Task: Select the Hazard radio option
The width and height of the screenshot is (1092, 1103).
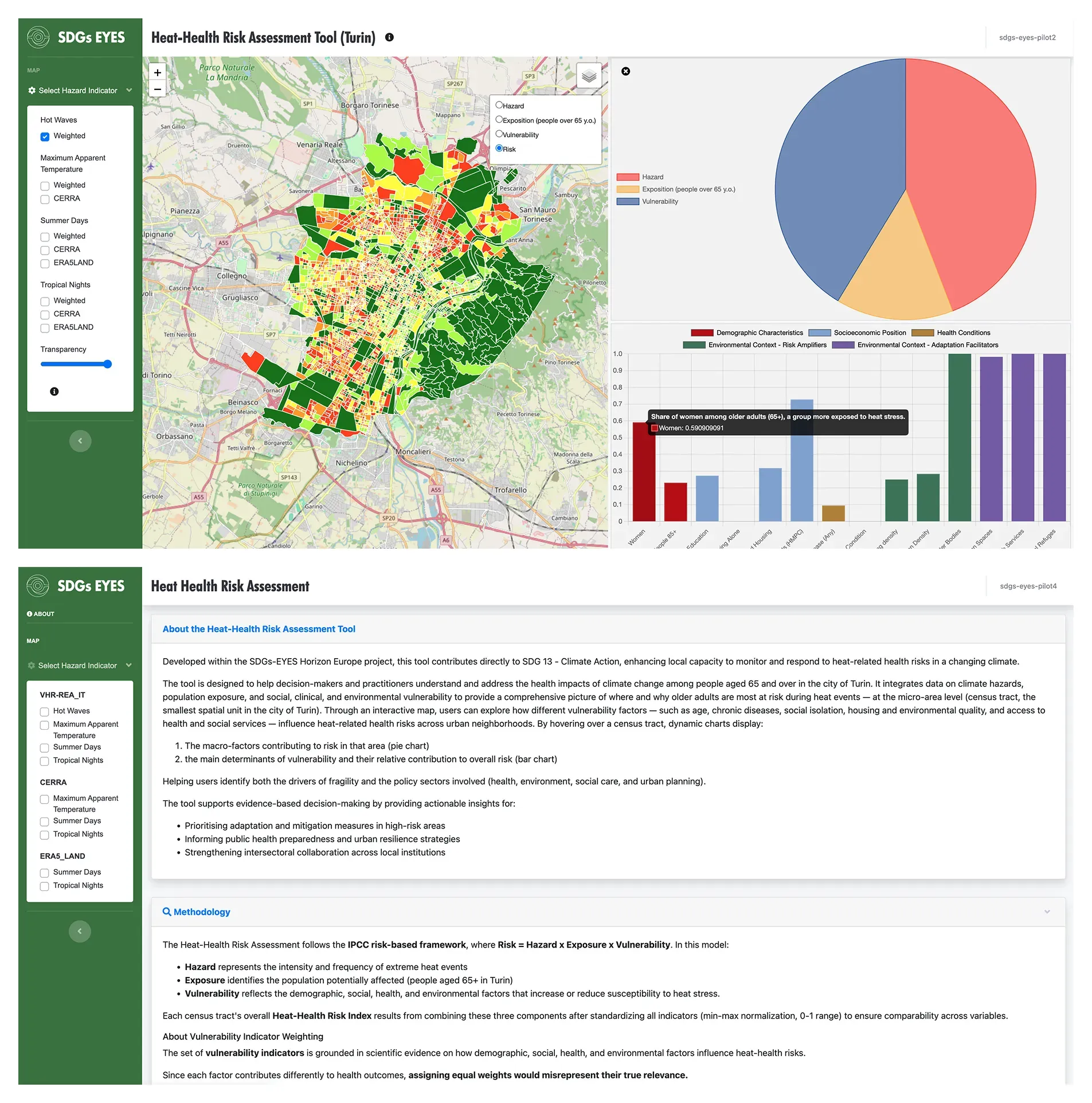Action: click(x=499, y=105)
